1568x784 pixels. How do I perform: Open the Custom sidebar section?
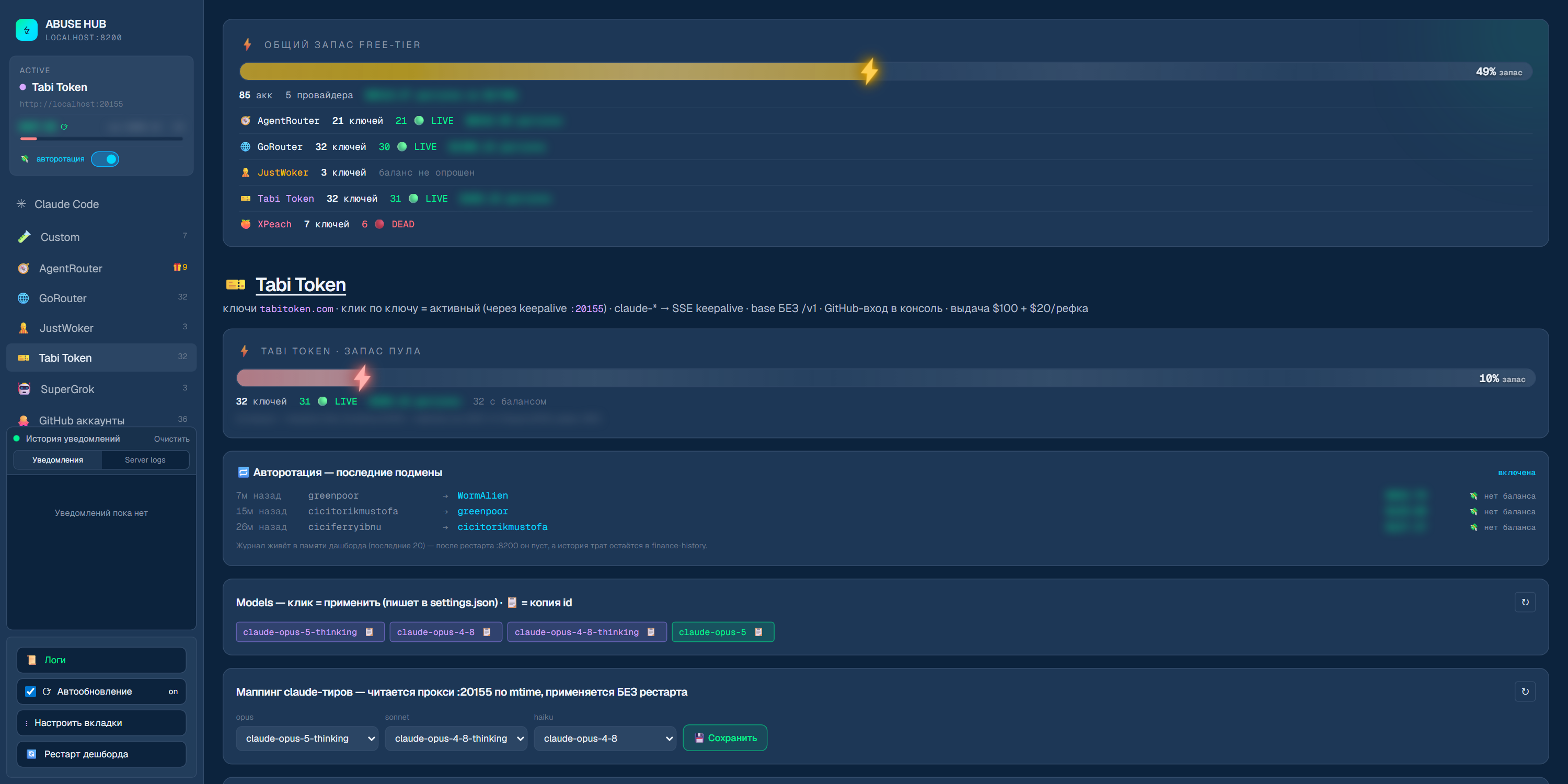101,237
